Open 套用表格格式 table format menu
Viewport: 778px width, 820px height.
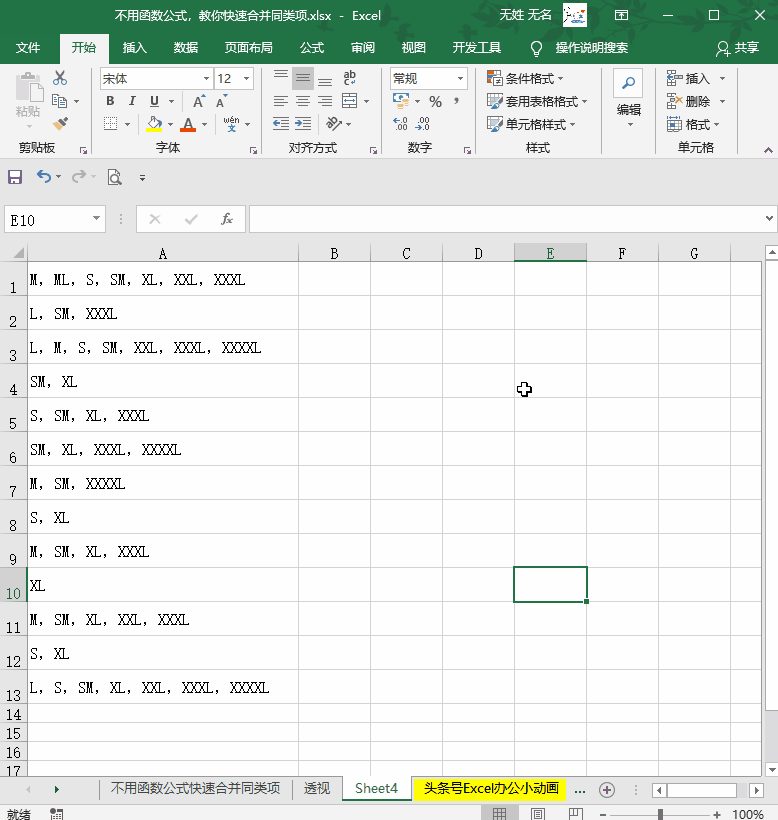click(537, 101)
